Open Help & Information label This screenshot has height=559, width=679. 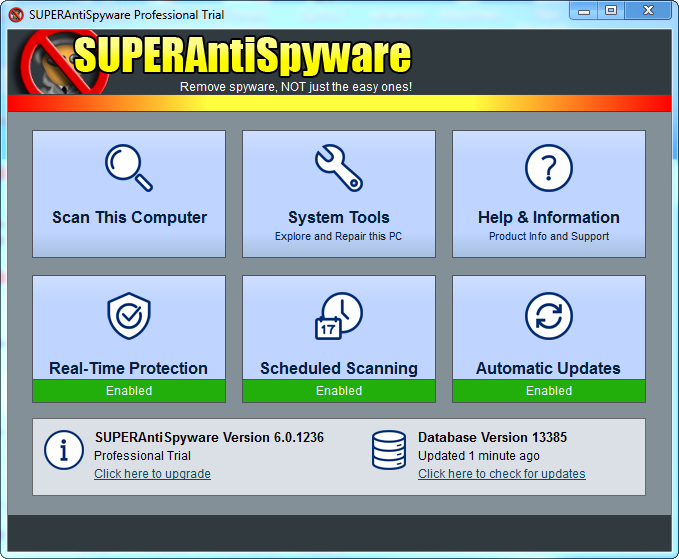click(549, 217)
